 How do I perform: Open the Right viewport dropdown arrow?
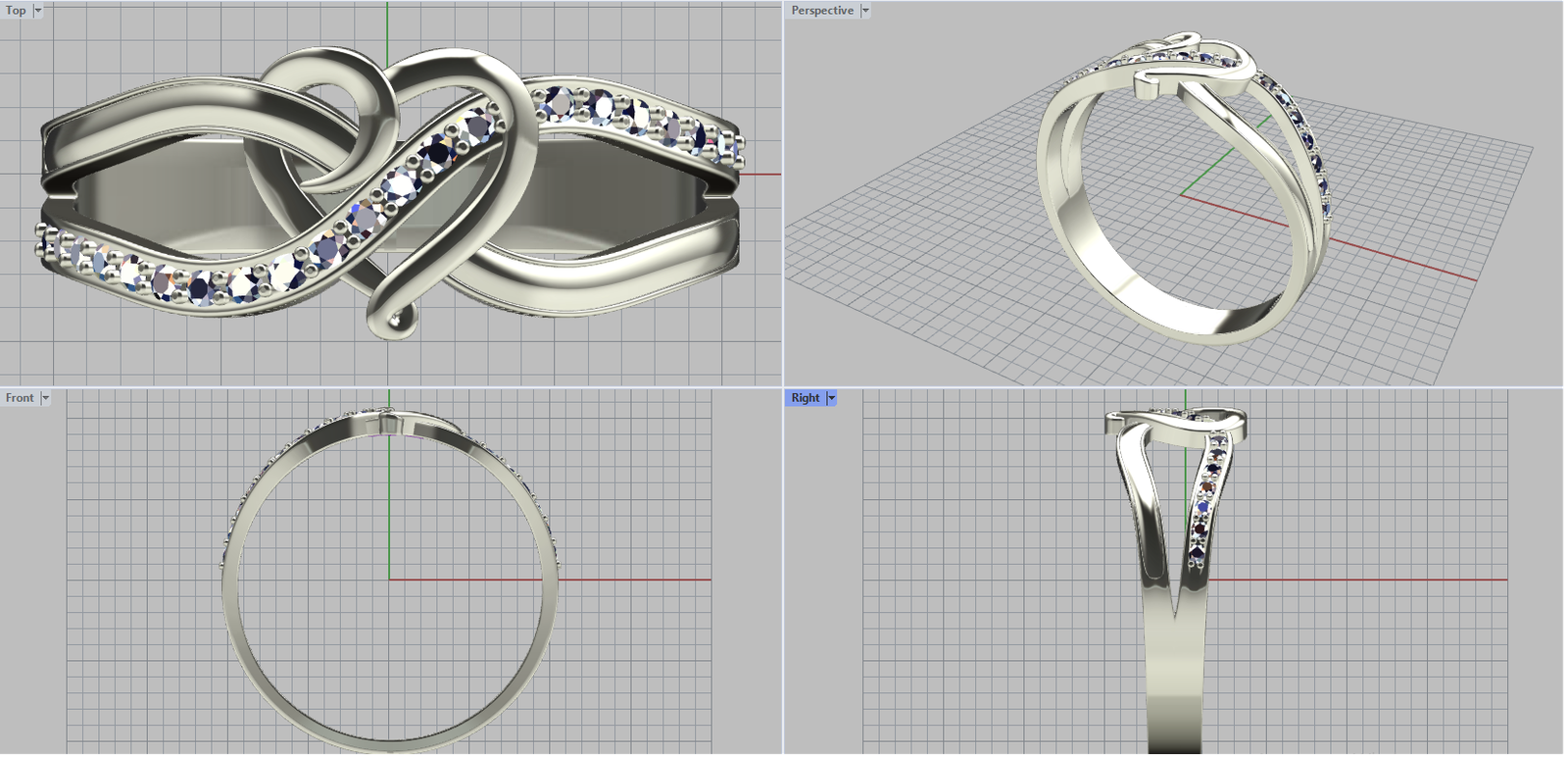point(832,398)
